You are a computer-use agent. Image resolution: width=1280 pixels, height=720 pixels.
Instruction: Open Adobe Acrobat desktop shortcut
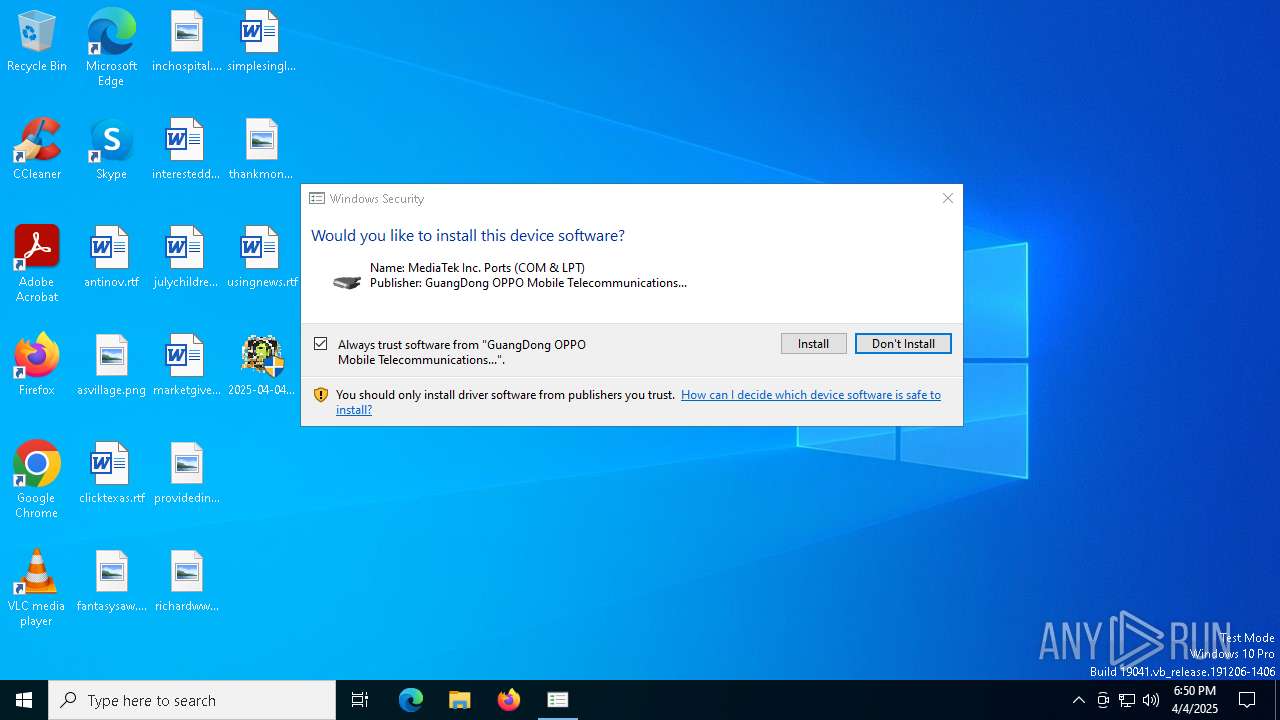(37, 264)
